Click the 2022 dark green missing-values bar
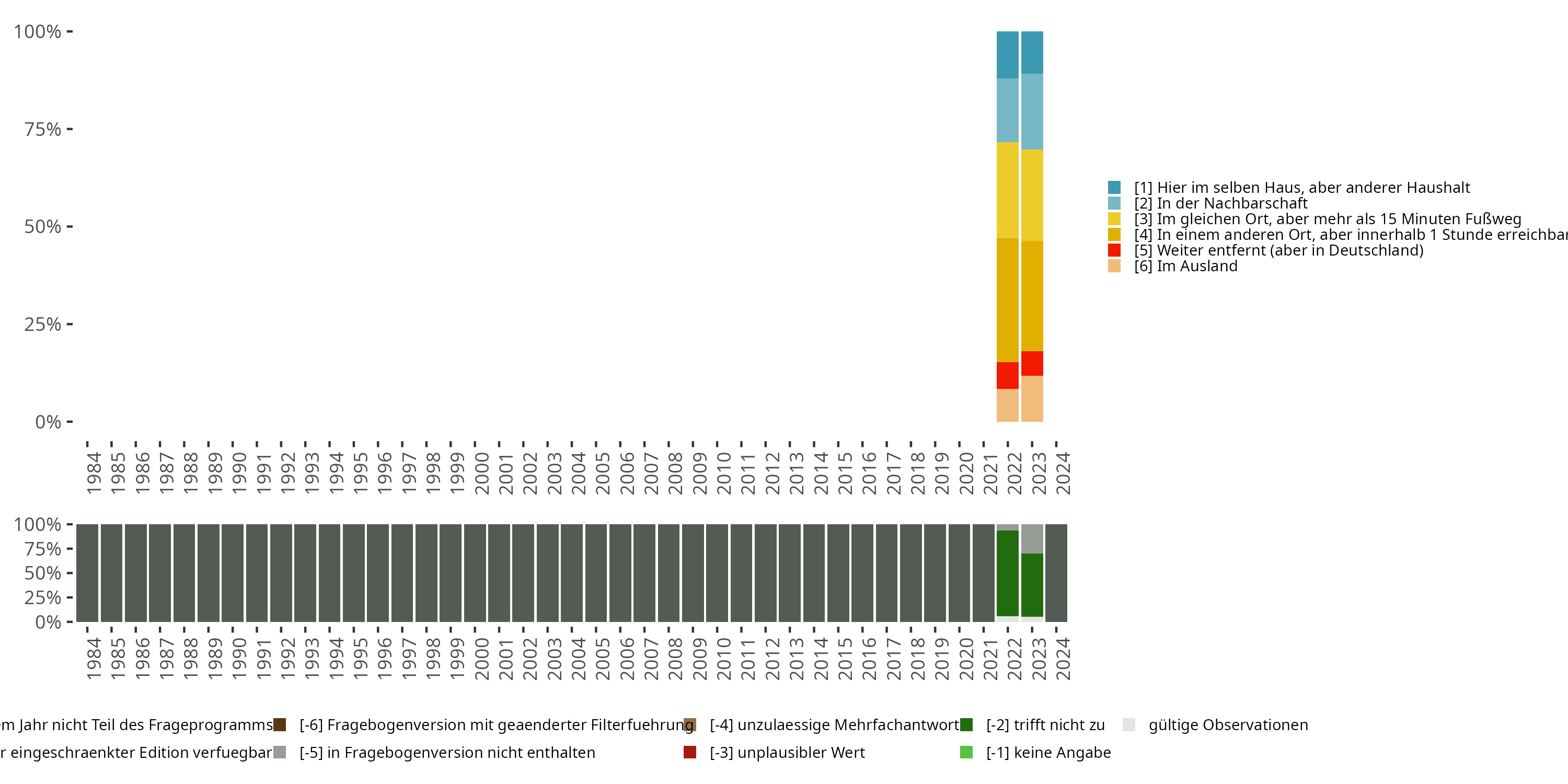1568x784 pixels. 1007,573
